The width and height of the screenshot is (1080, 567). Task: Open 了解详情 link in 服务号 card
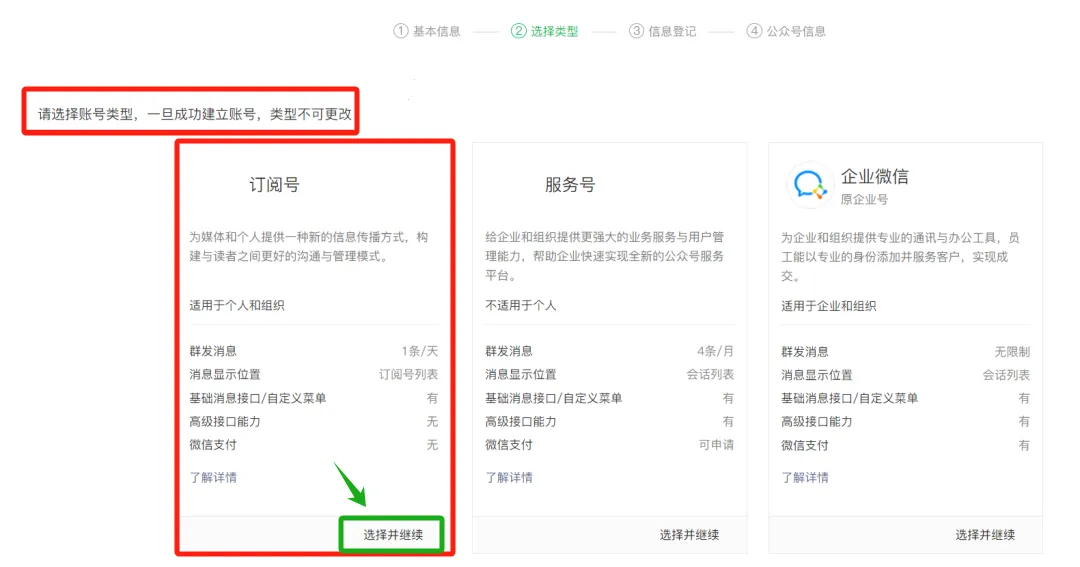pos(509,478)
